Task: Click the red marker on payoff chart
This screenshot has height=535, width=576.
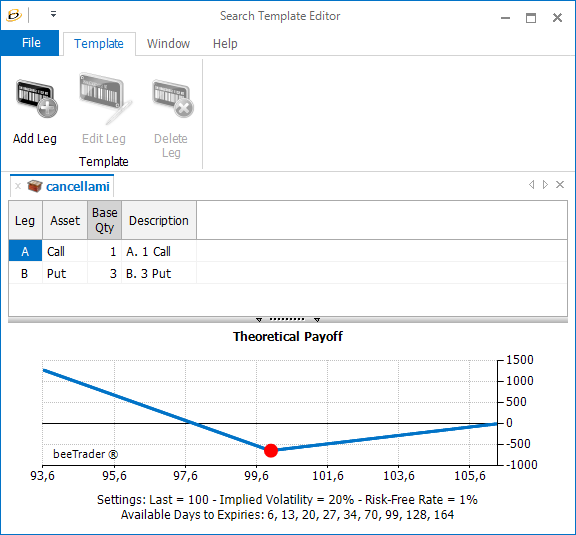Action: (271, 450)
